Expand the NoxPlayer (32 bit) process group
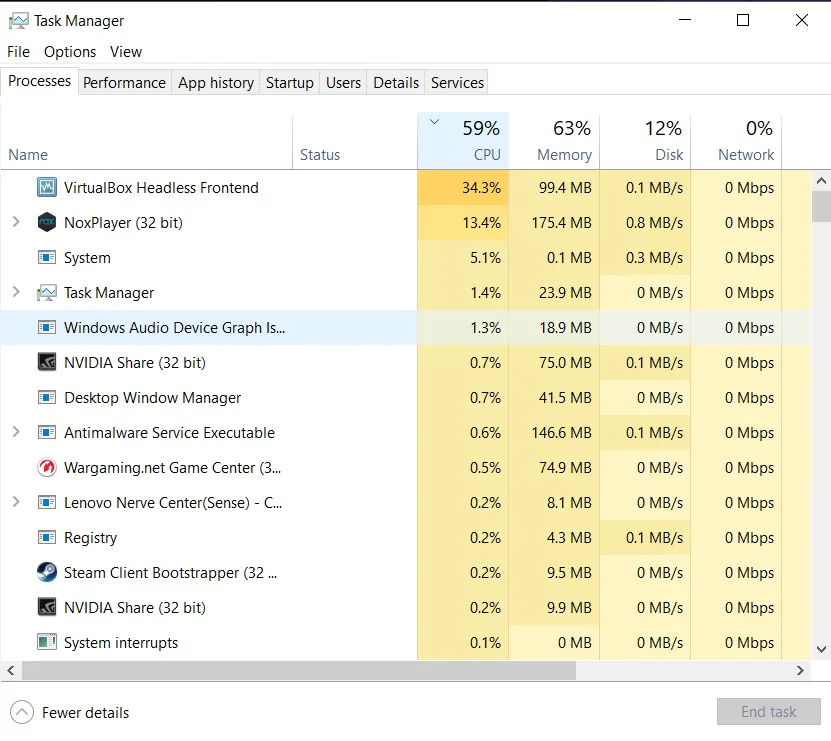The image size is (831, 741). pyautogui.click(x=16, y=222)
